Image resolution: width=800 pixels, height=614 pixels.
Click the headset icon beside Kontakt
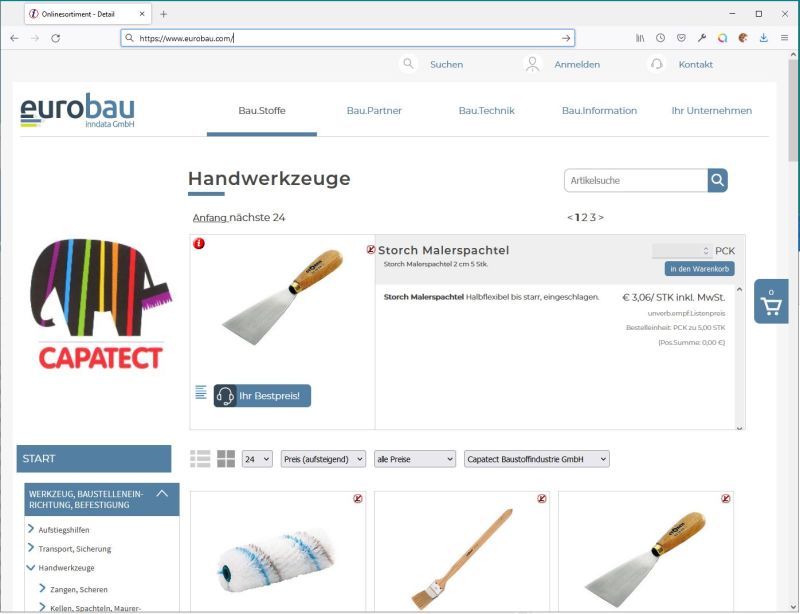(657, 64)
